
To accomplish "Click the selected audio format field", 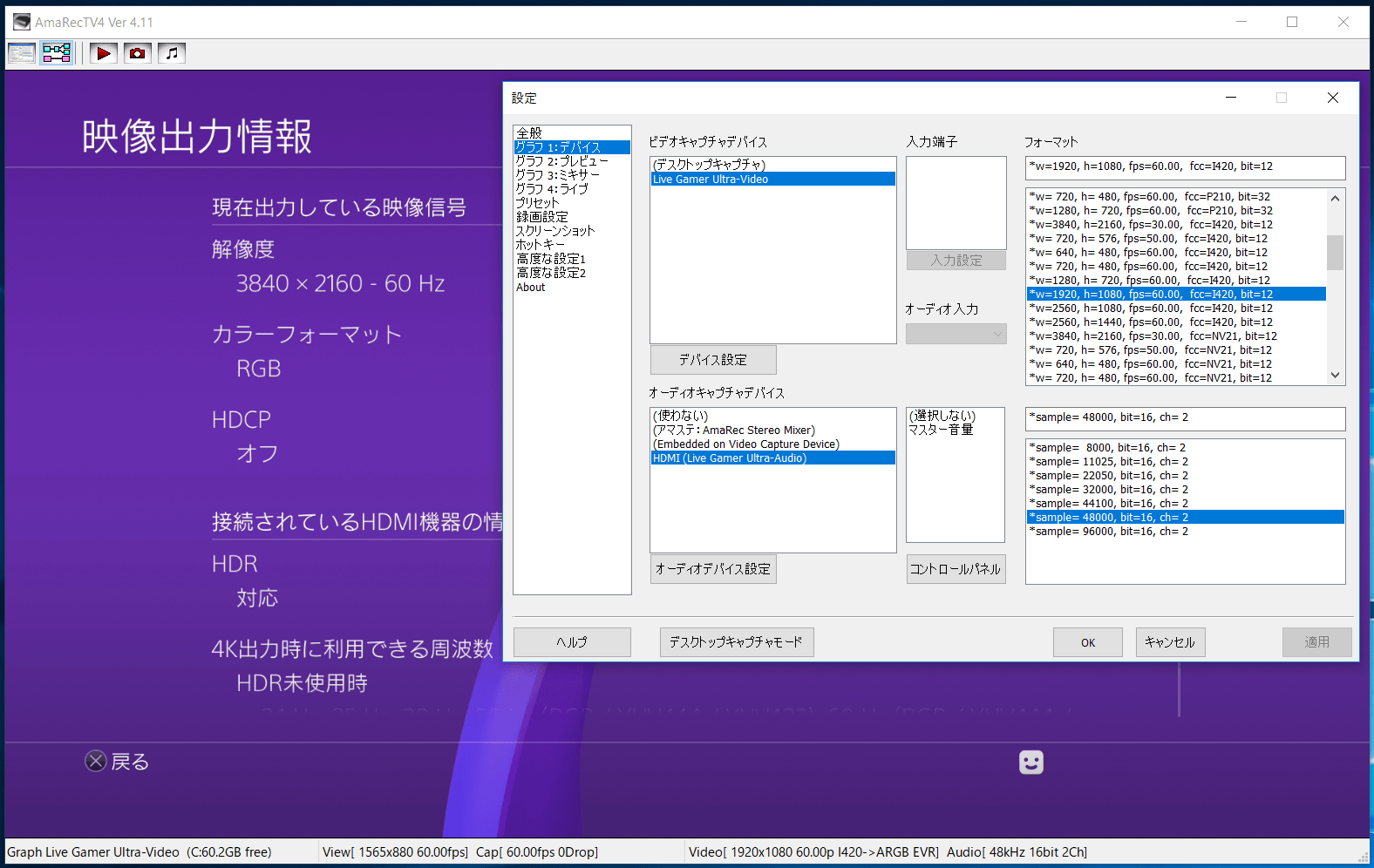I will pyautogui.click(x=1186, y=418).
